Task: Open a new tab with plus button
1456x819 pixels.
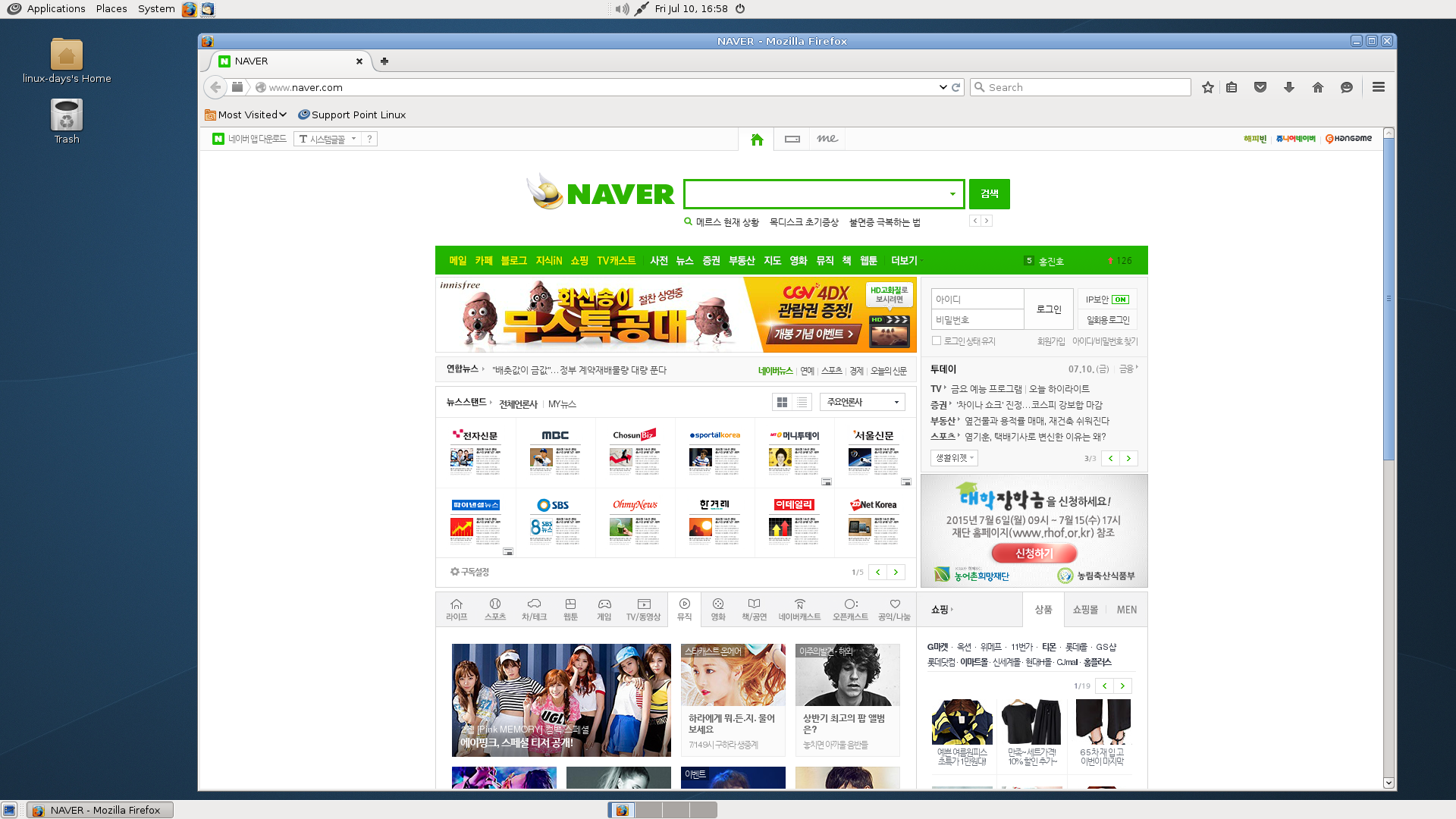Action: [x=384, y=61]
